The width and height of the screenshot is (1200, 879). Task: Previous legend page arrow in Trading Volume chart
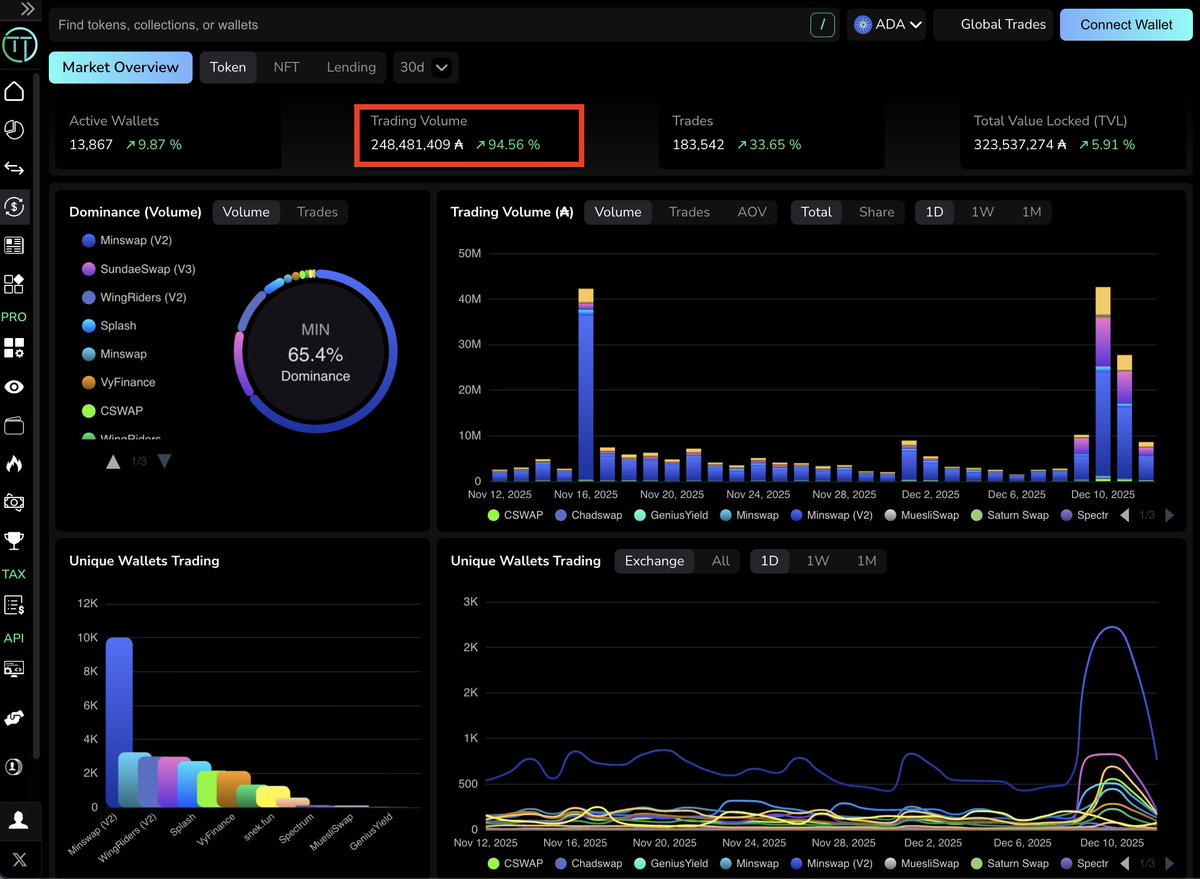click(1124, 515)
